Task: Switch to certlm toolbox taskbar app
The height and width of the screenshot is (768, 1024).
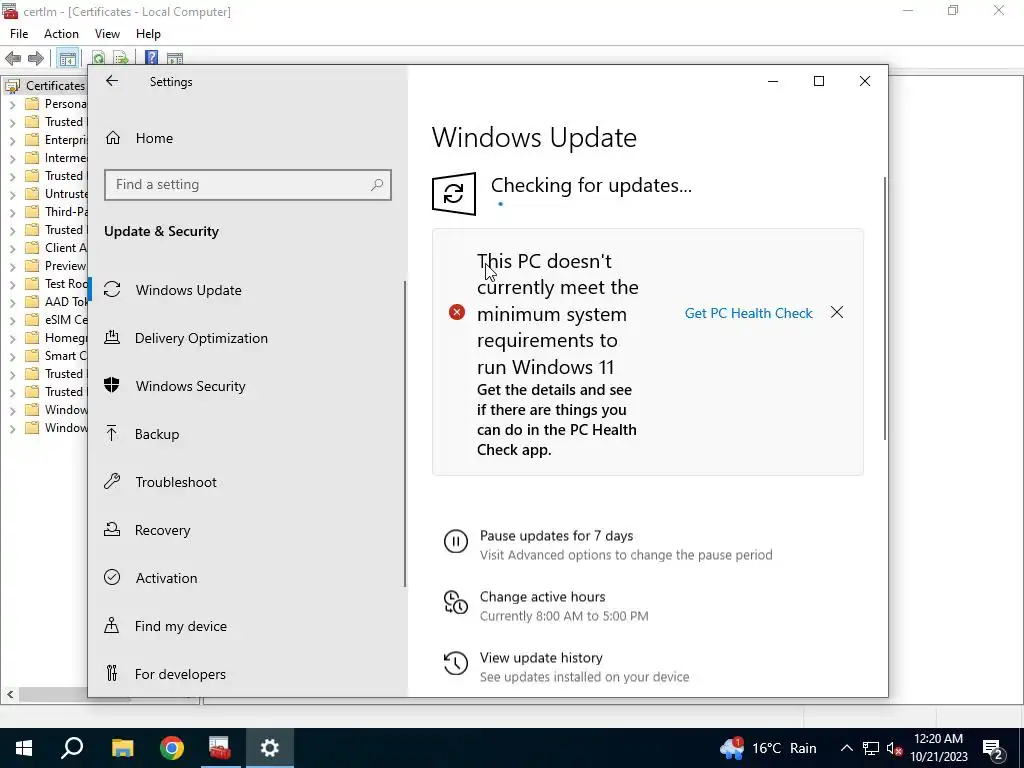Action: tap(220, 748)
